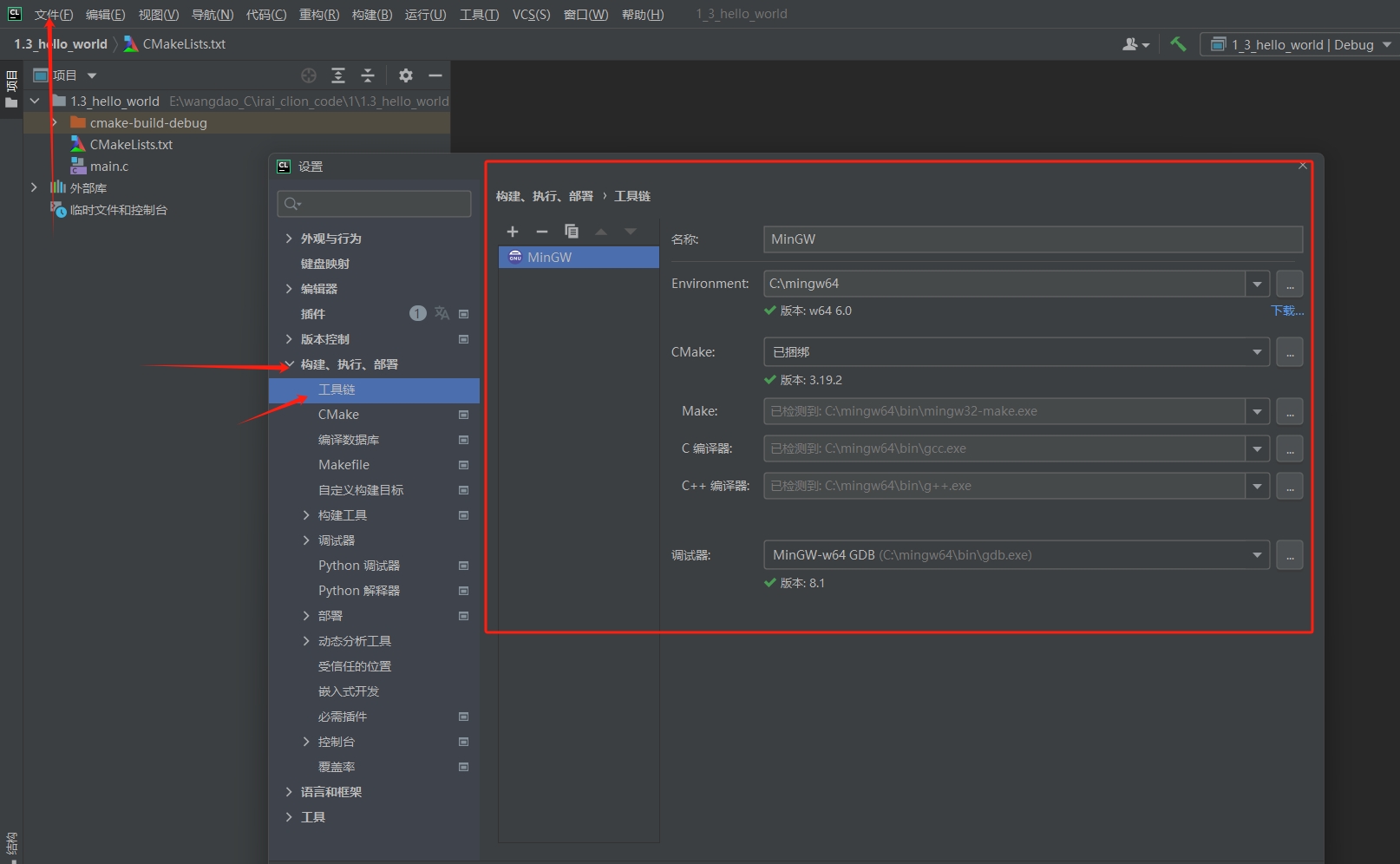
Task: Hide the project panel with minus icon
Action: point(435,75)
